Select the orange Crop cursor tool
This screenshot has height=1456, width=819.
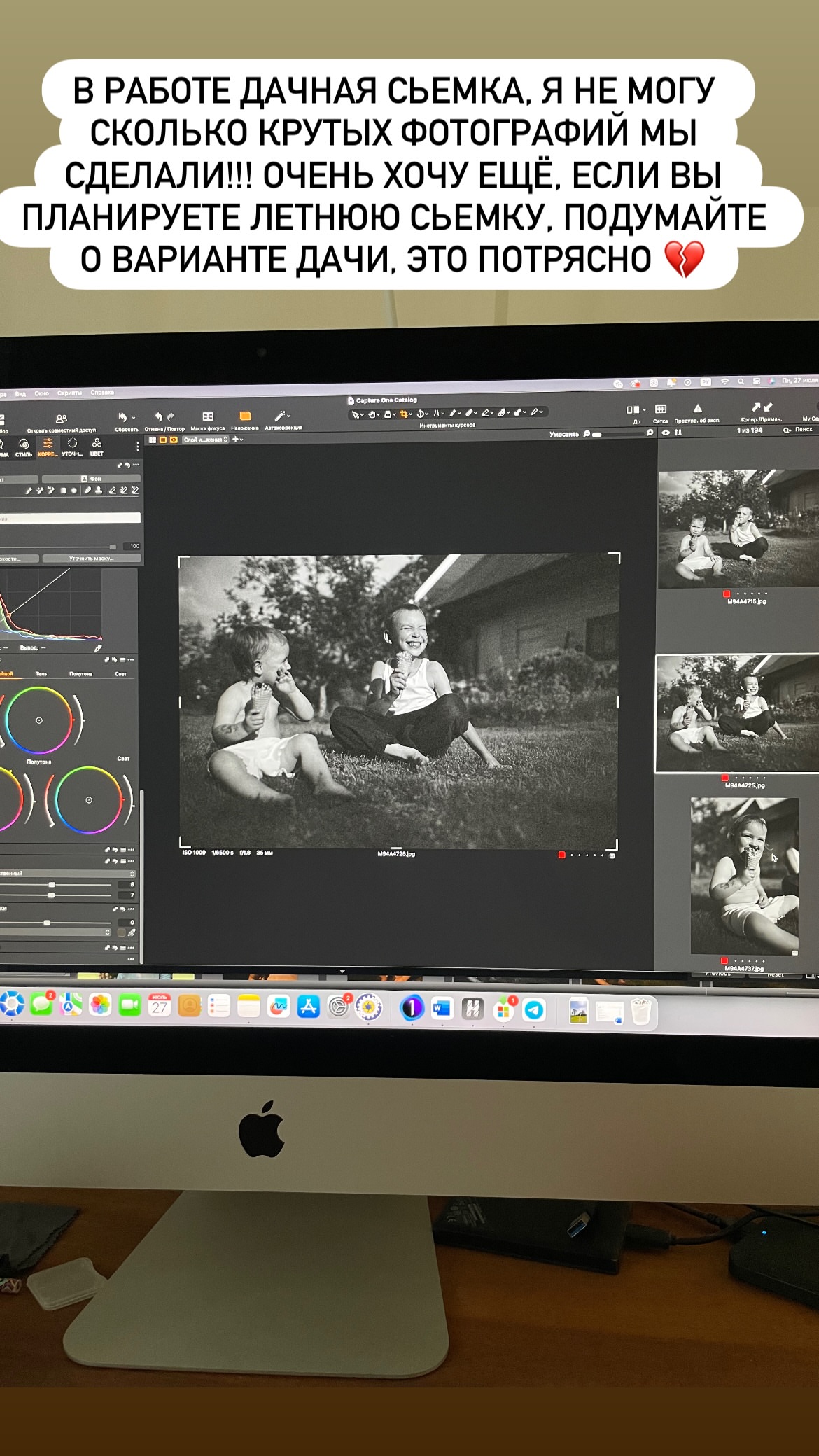[x=405, y=414]
